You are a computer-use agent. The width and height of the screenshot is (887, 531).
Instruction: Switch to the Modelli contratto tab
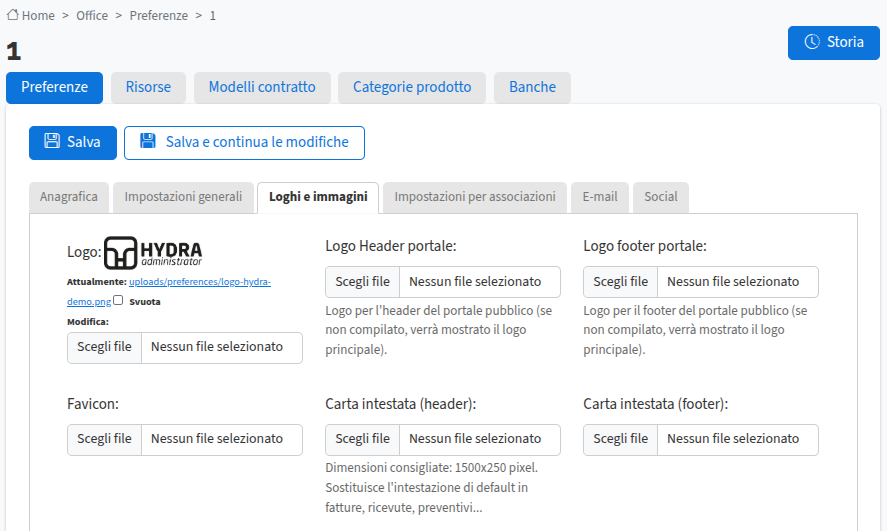[262, 87]
